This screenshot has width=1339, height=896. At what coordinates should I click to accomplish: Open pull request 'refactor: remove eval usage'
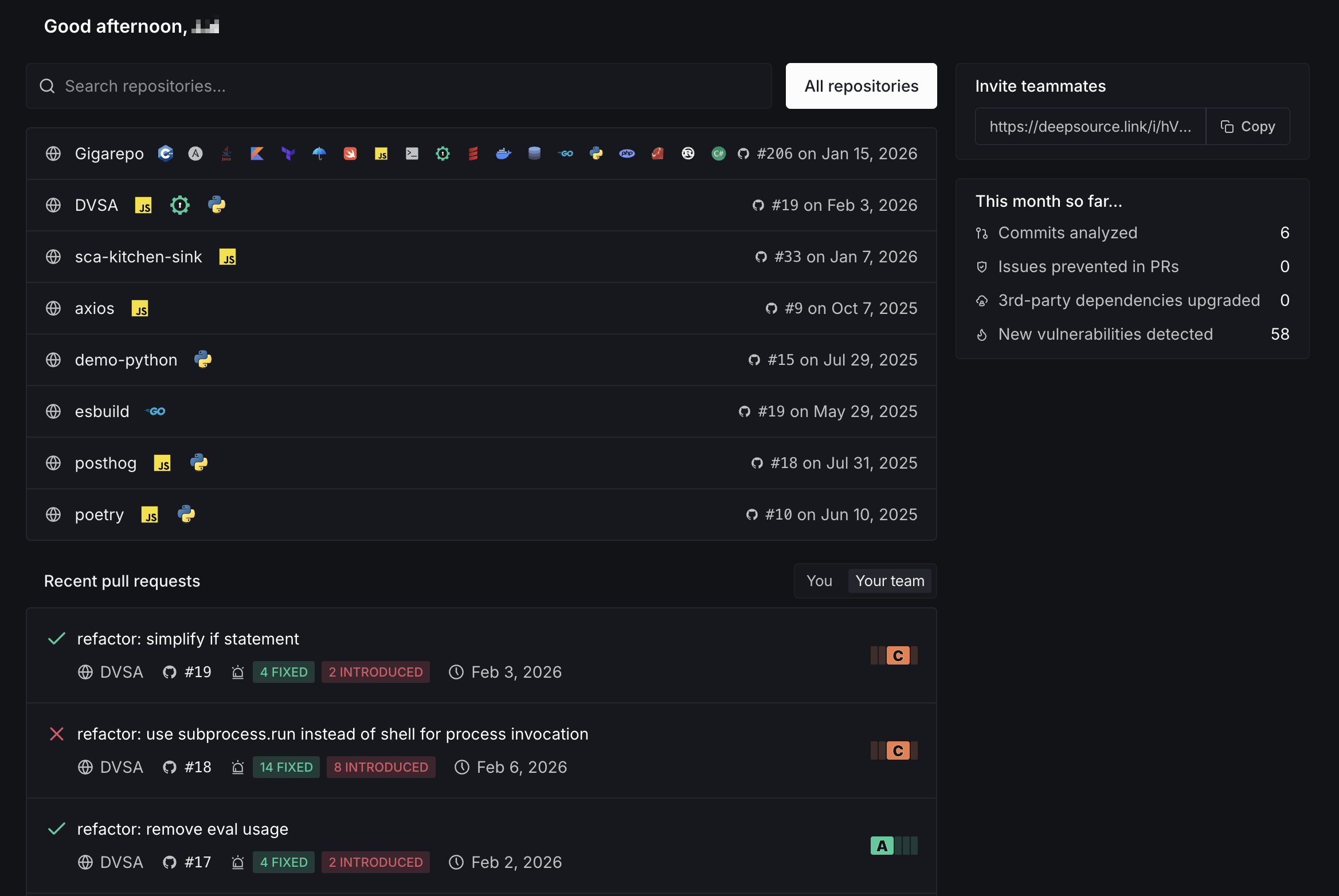click(x=182, y=829)
